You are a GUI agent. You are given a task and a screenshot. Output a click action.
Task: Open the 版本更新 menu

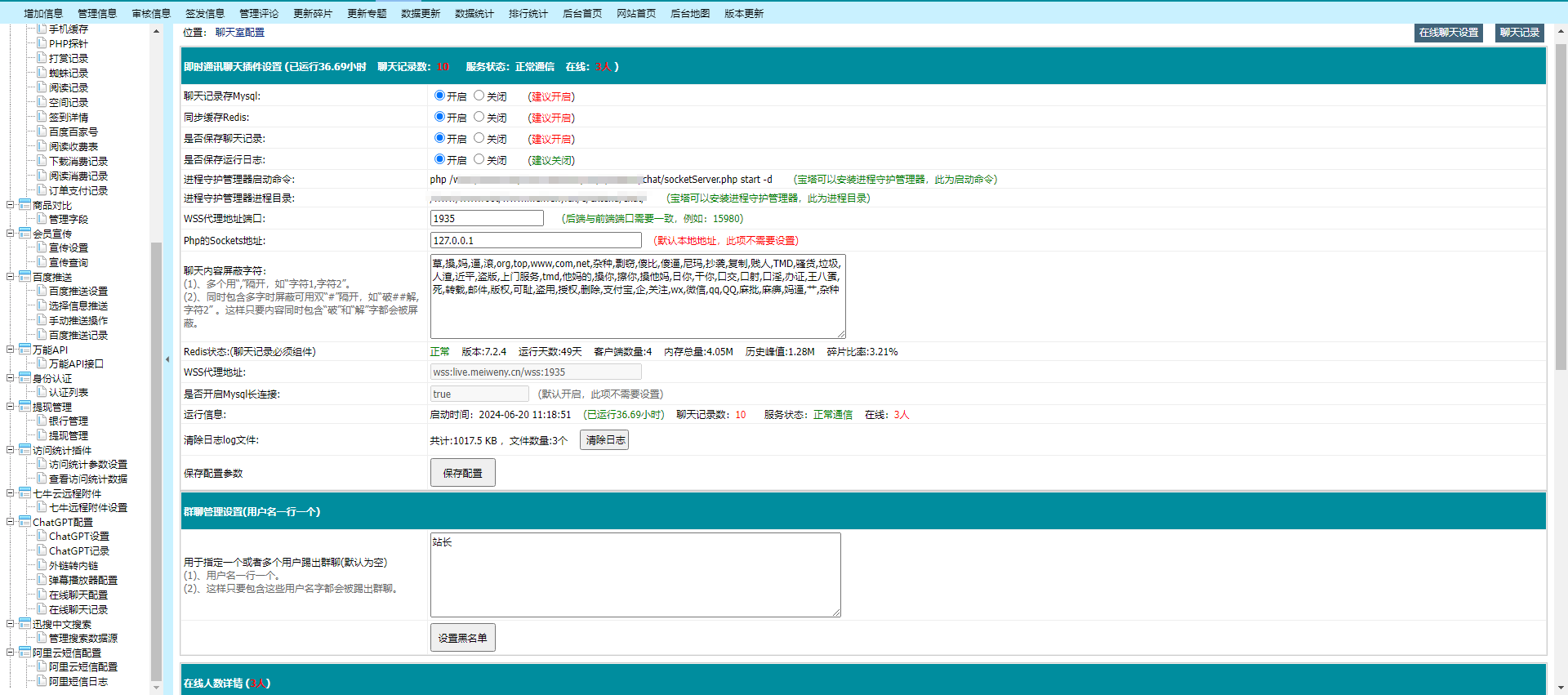point(744,13)
